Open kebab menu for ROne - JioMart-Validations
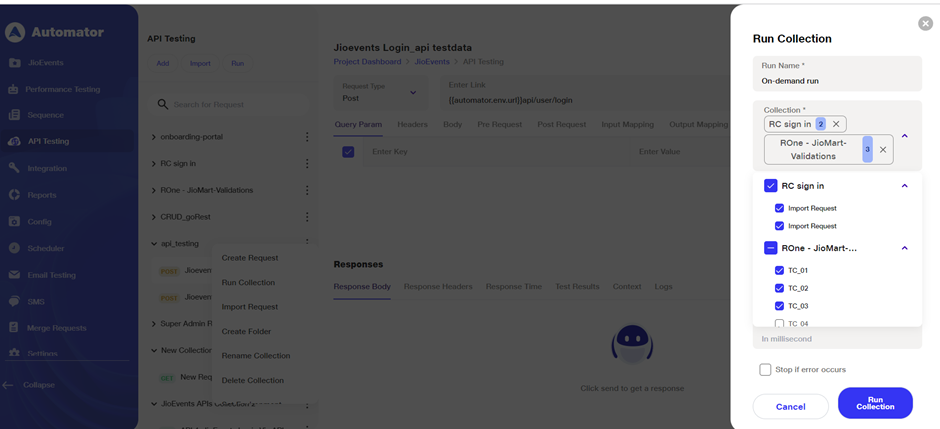Viewport: 940px width, 429px height. click(307, 190)
